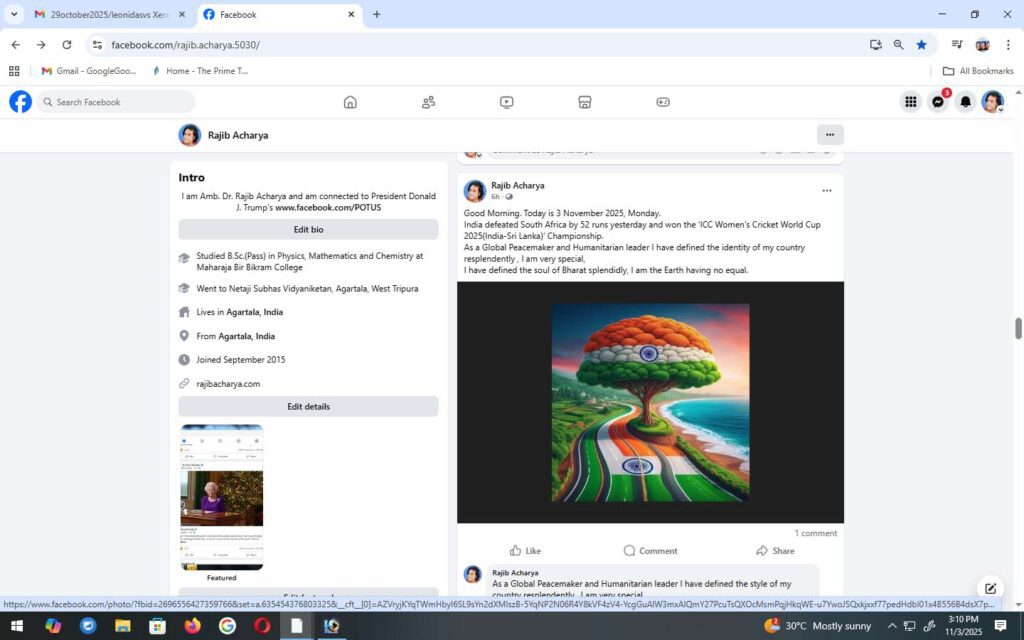Viewport: 1024px width, 640px height.
Task: Open rajibacharya.com website link
Action: [228, 383]
